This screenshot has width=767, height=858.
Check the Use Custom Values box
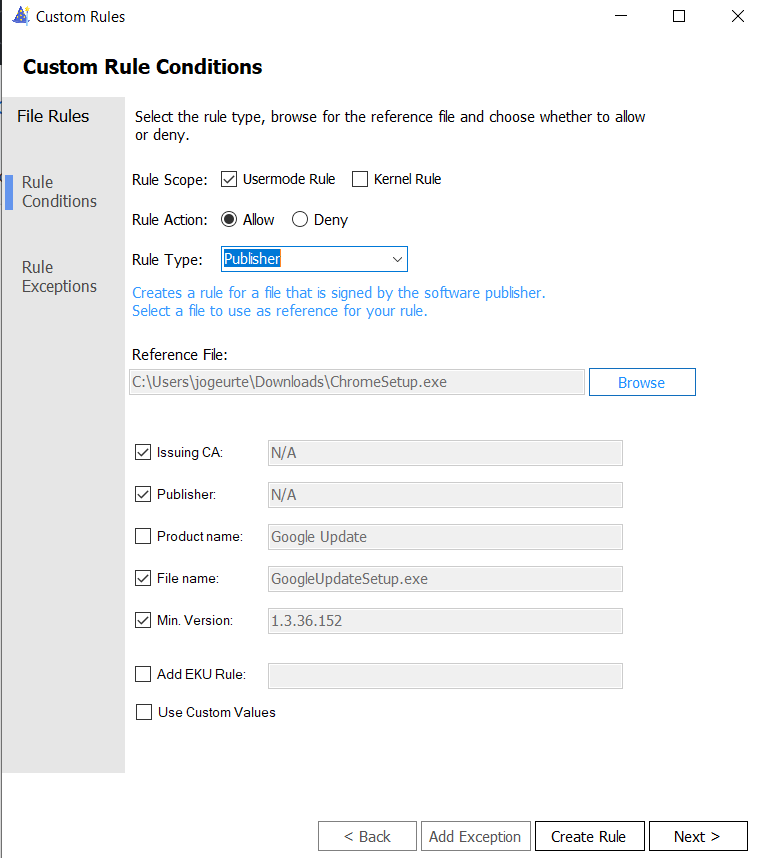click(143, 712)
